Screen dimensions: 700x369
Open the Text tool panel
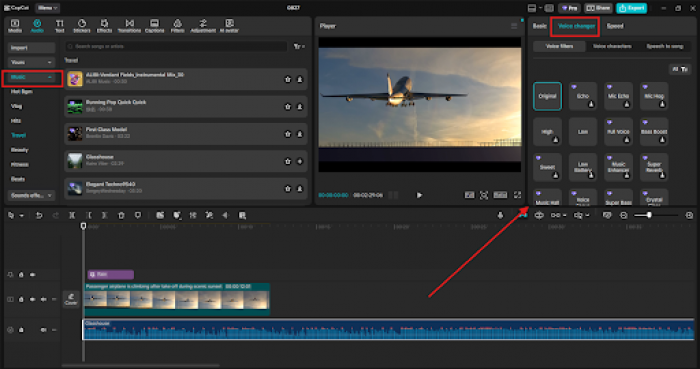(59, 26)
